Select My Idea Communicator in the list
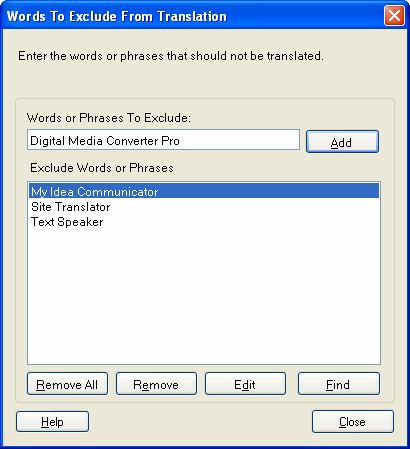The height and width of the screenshot is (449, 410). 204,191
